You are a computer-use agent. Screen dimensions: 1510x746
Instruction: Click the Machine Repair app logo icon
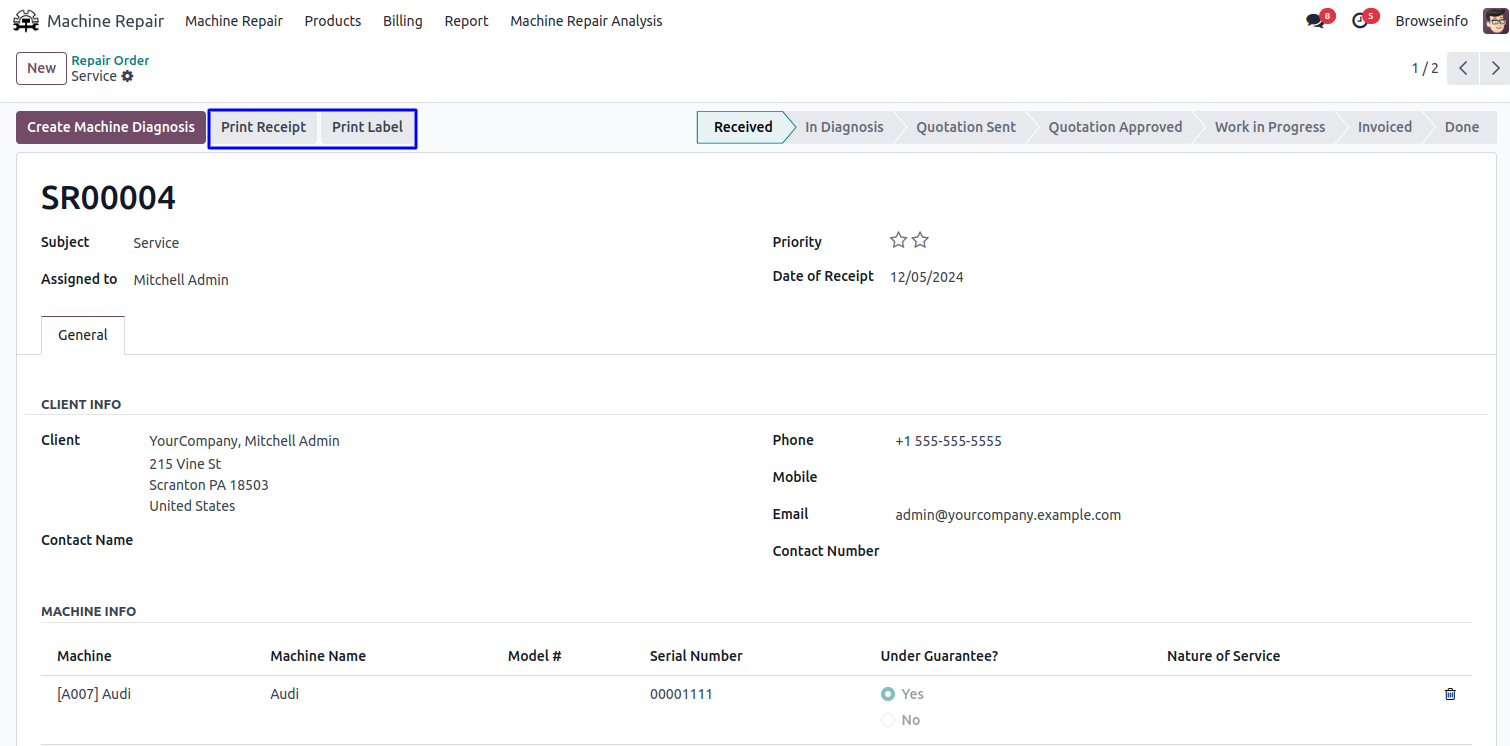pyautogui.click(x=25, y=21)
